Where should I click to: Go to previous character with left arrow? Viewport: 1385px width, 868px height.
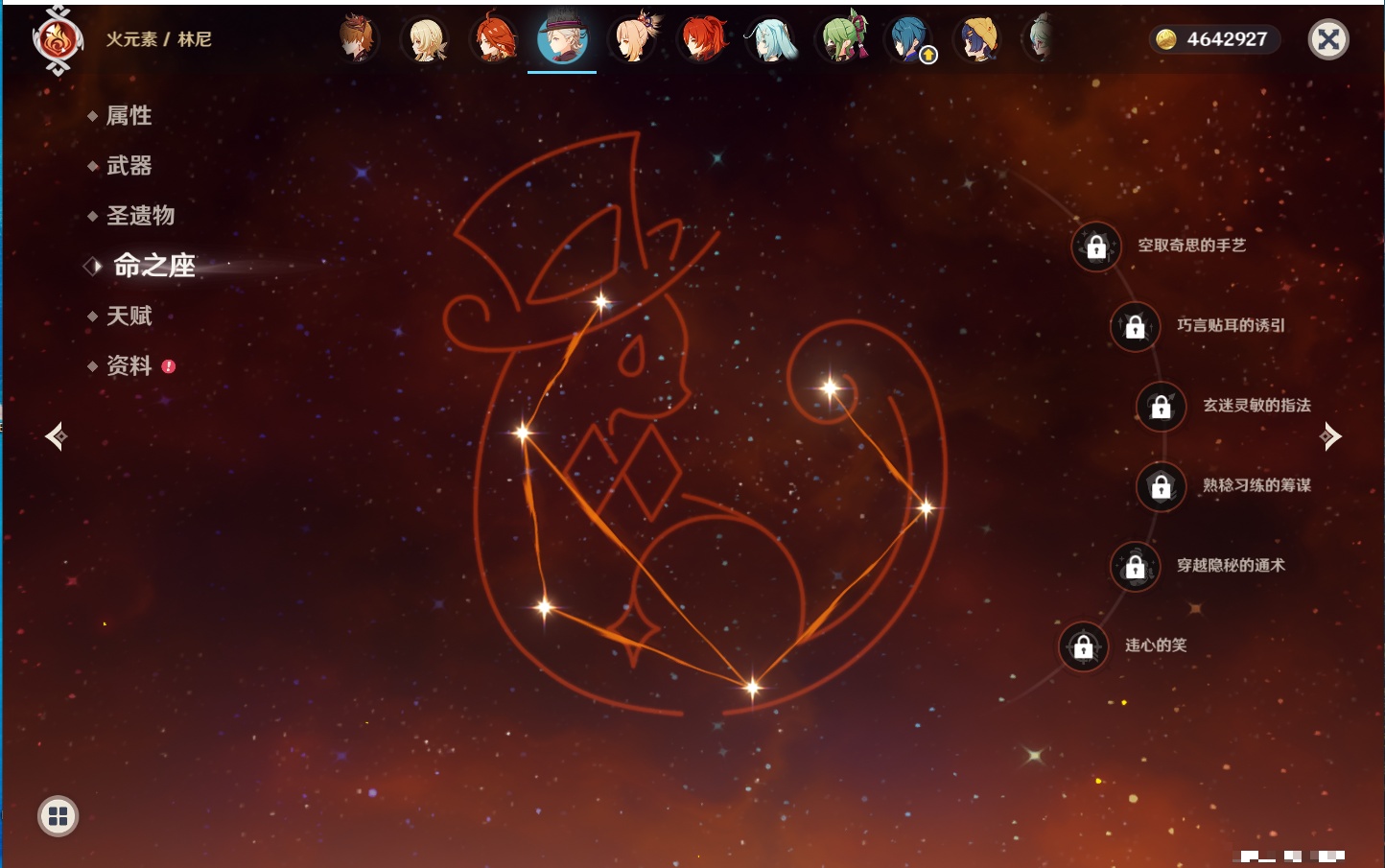[x=56, y=436]
